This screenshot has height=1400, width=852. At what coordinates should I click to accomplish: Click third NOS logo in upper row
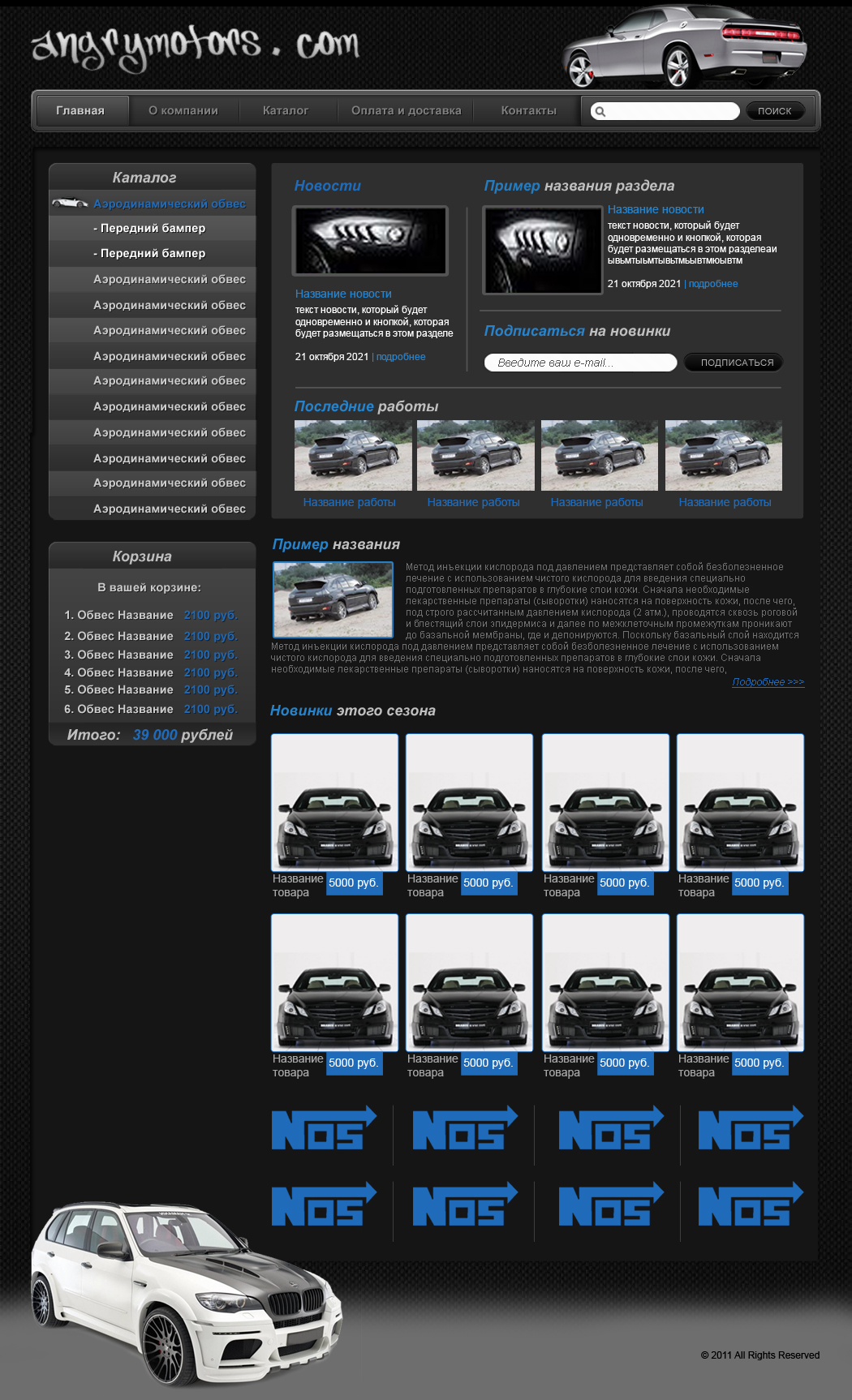click(611, 1128)
